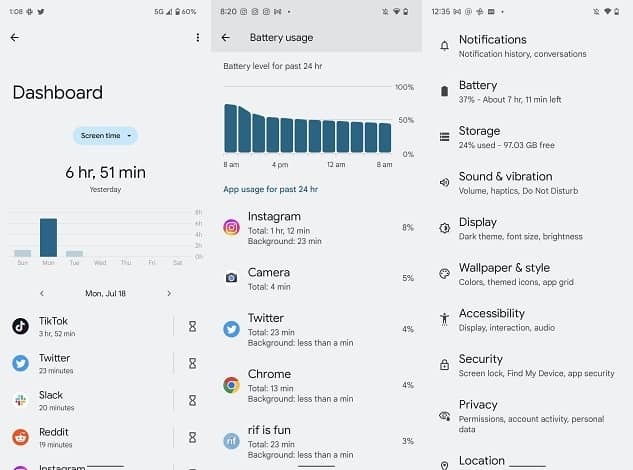Tap the Wallpaper palette icon
Image resolution: width=633 pixels, height=470 pixels.
click(x=444, y=274)
